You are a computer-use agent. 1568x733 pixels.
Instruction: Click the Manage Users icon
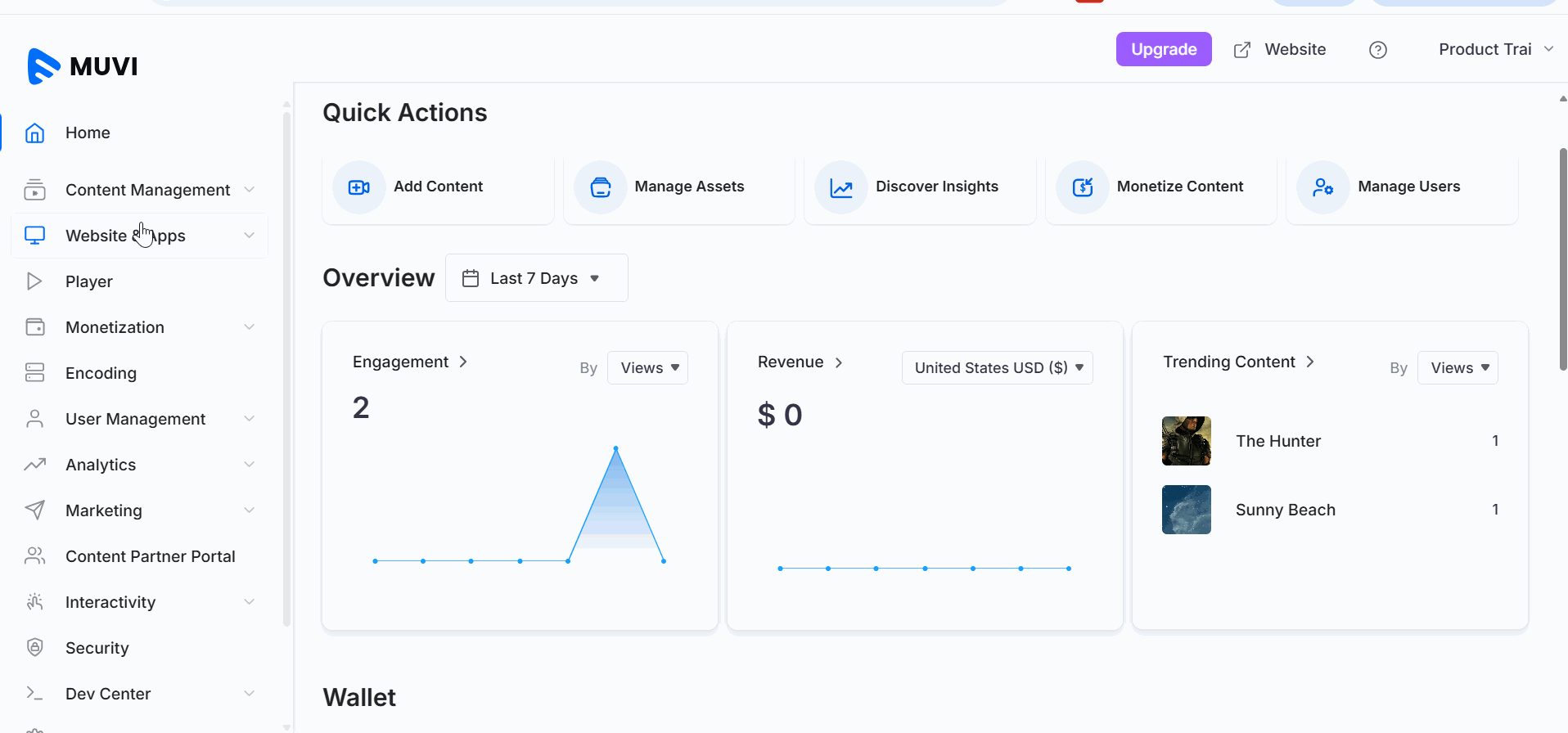(x=1322, y=187)
